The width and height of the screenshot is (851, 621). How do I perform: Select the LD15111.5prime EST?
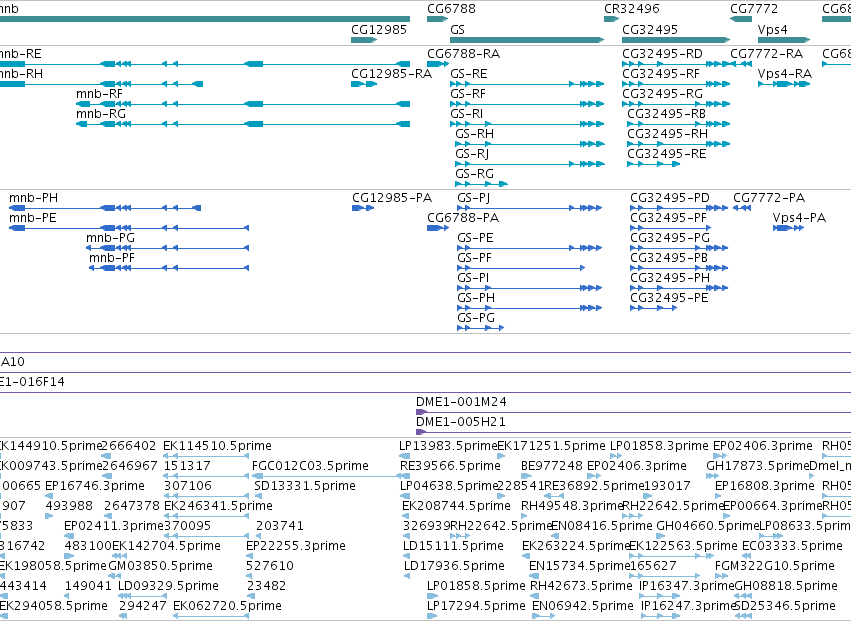pos(407,556)
